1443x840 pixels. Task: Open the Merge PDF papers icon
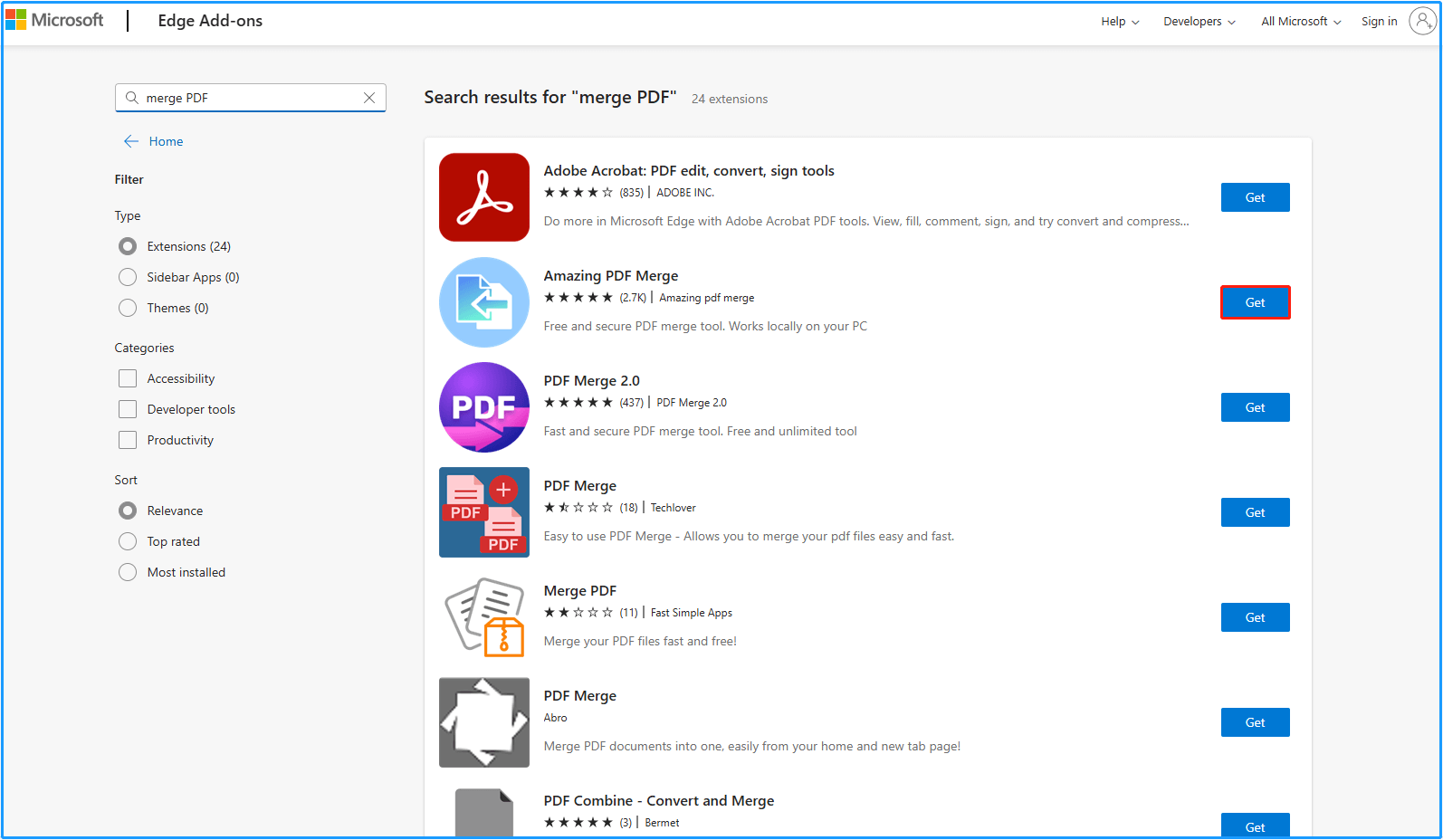484,617
